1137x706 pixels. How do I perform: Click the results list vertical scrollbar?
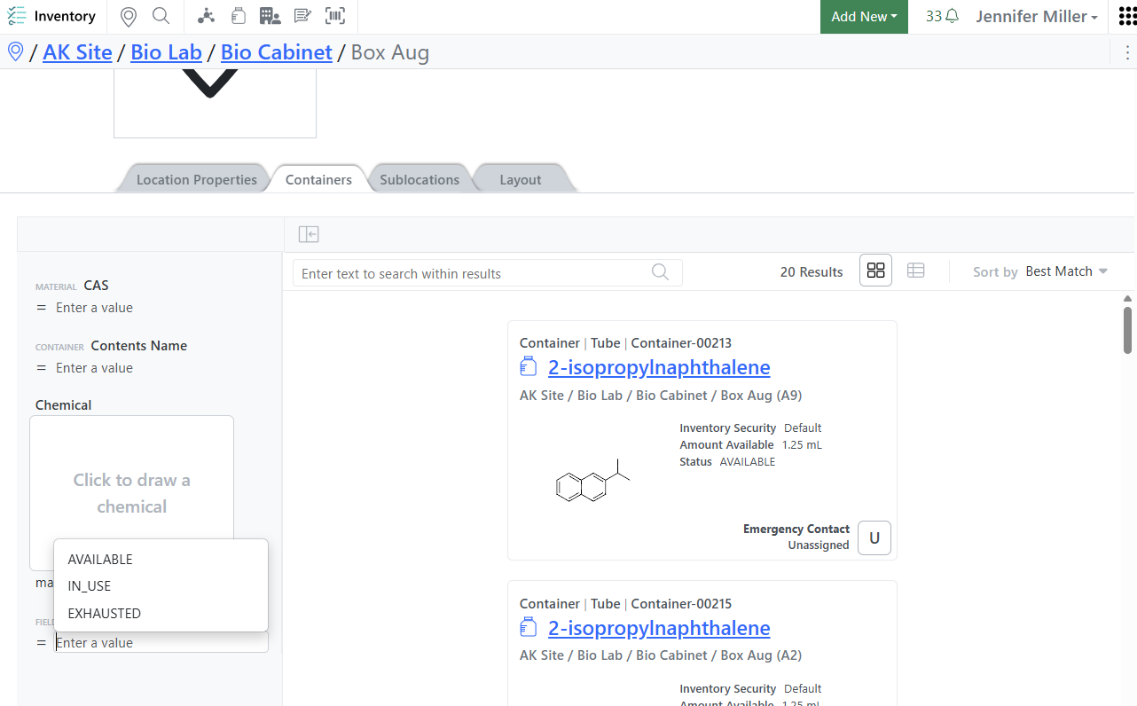click(x=1127, y=330)
